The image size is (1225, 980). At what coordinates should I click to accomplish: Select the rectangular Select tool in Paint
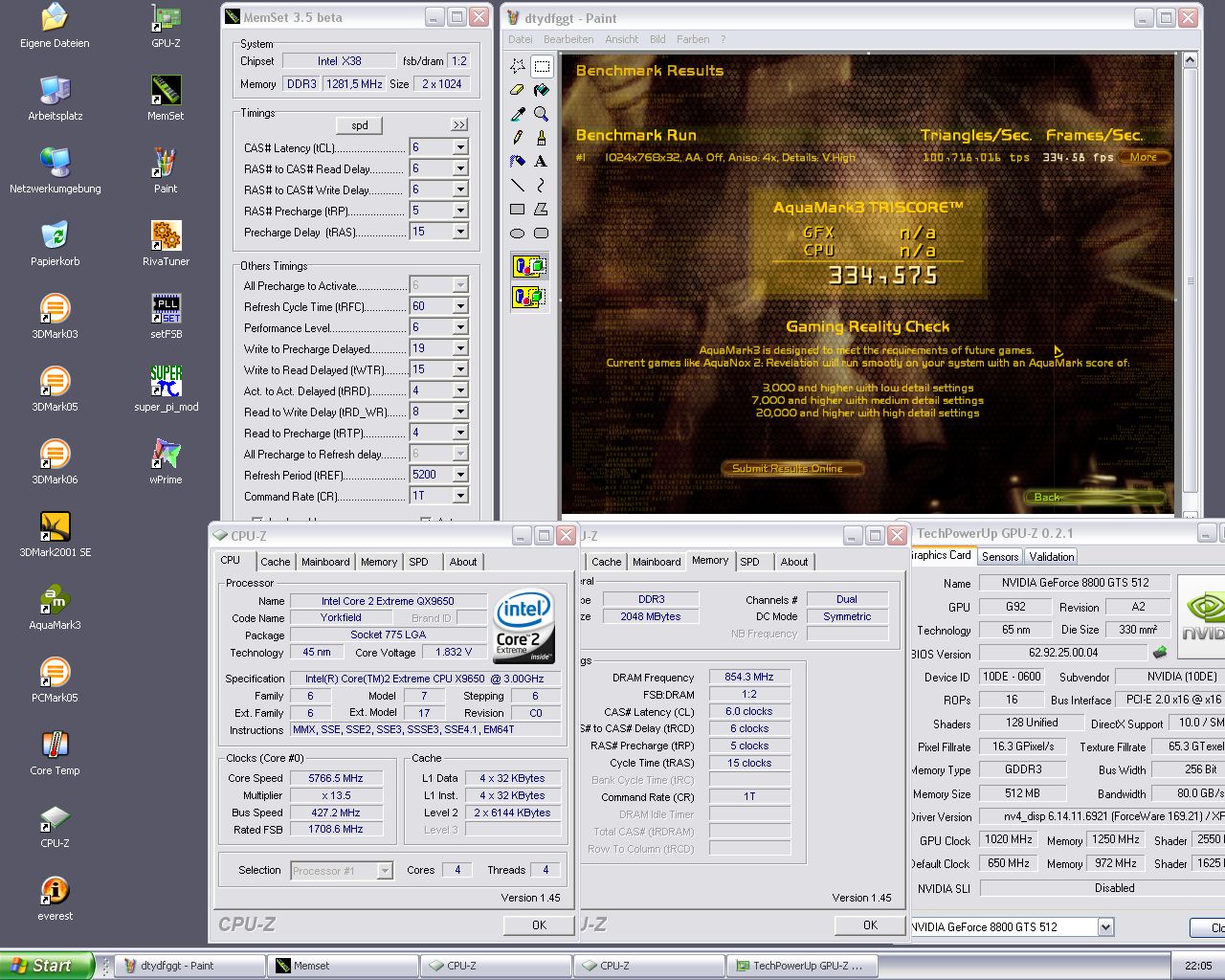point(542,66)
